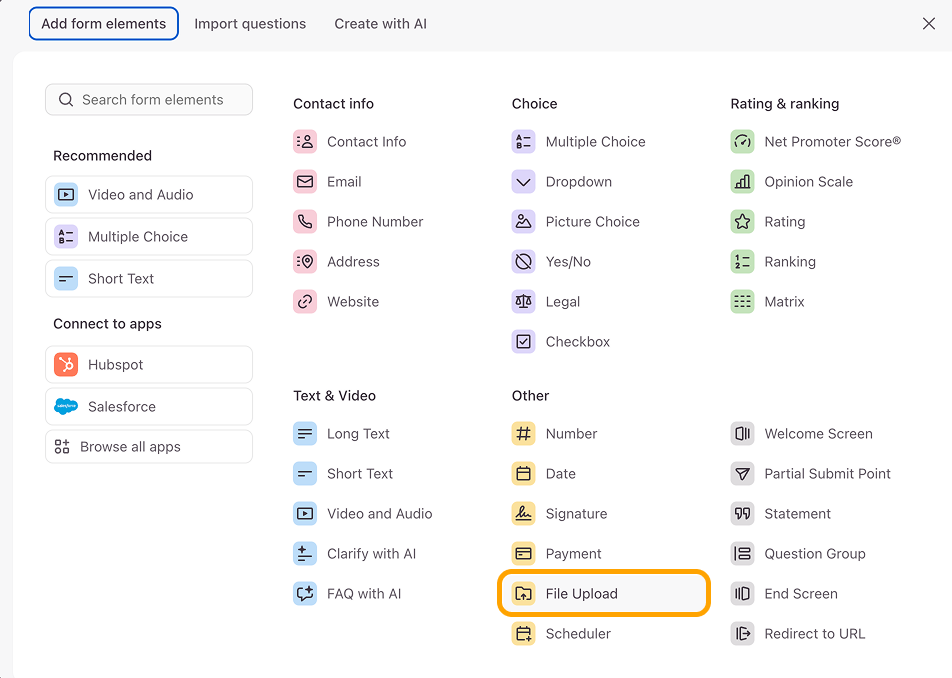Add the recommended Multiple Choice element
The width and height of the screenshot is (952, 678).
point(149,237)
